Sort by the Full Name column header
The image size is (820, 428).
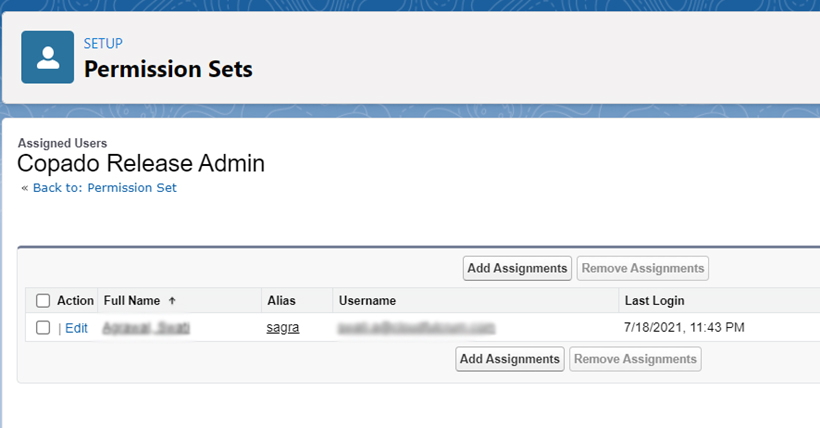[x=132, y=300]
